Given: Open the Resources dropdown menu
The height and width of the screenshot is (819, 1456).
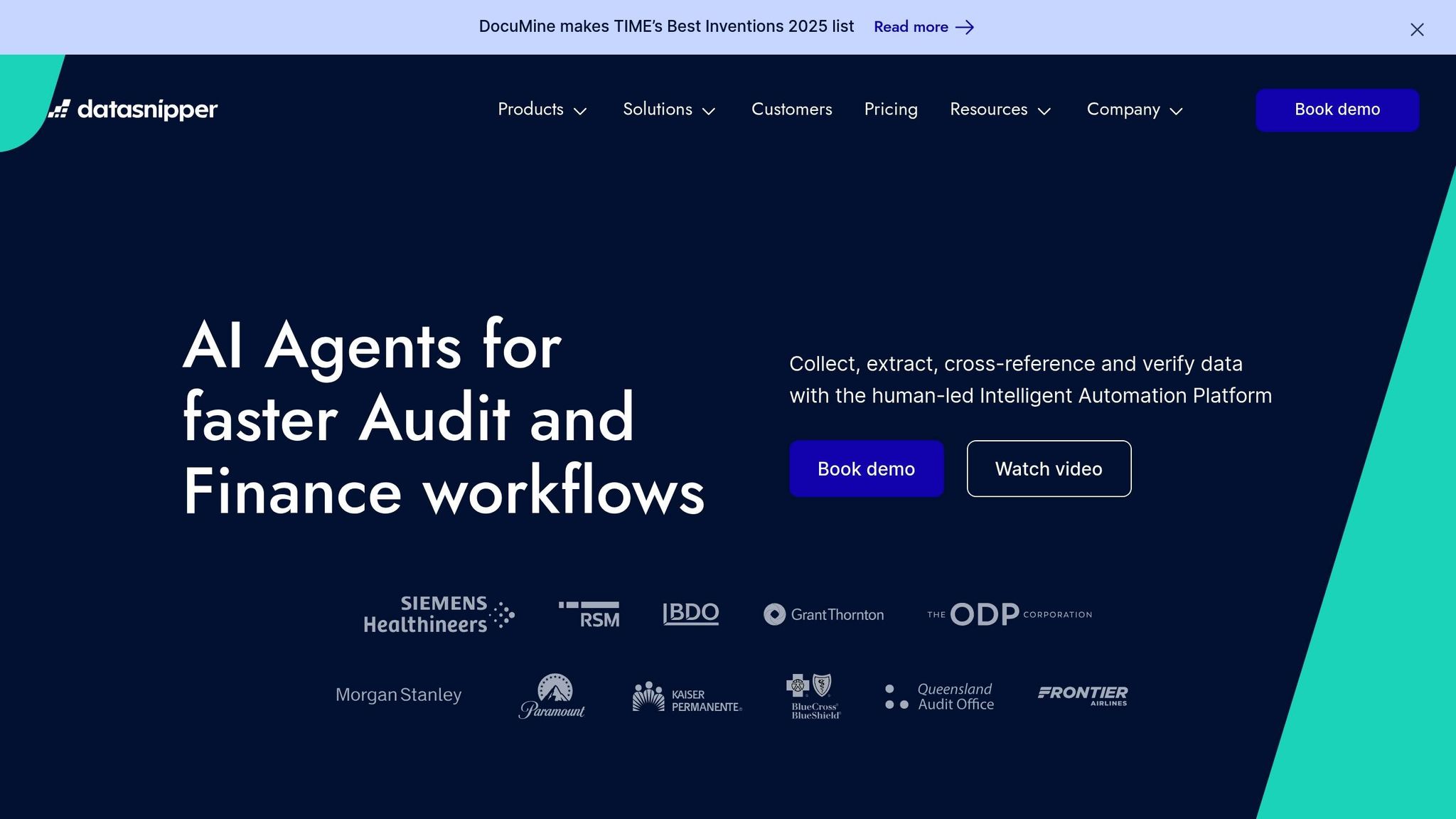Looking at the screenshot, I should click(1000, 109).
